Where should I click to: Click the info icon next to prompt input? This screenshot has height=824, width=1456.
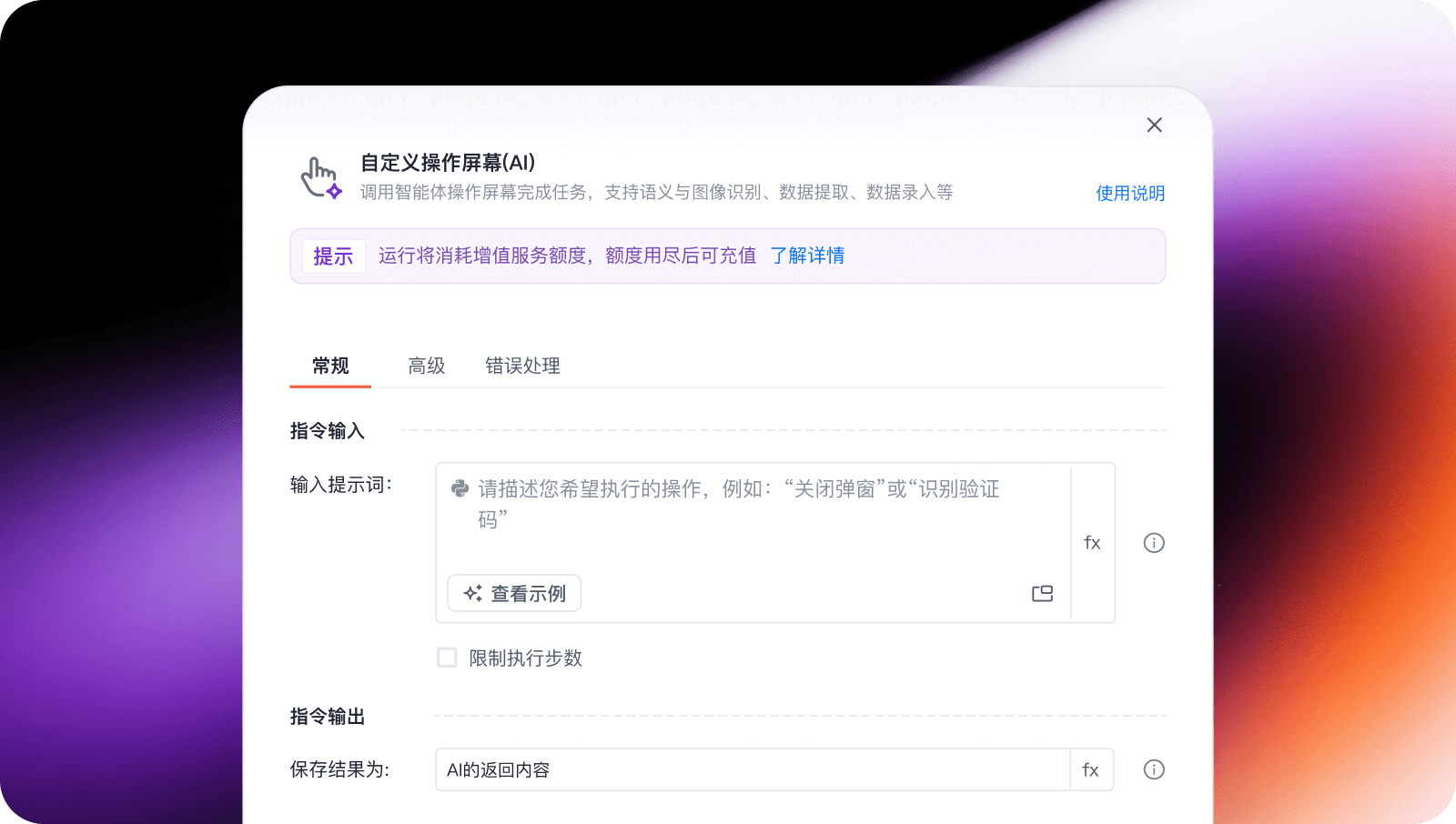point(1153,543)
